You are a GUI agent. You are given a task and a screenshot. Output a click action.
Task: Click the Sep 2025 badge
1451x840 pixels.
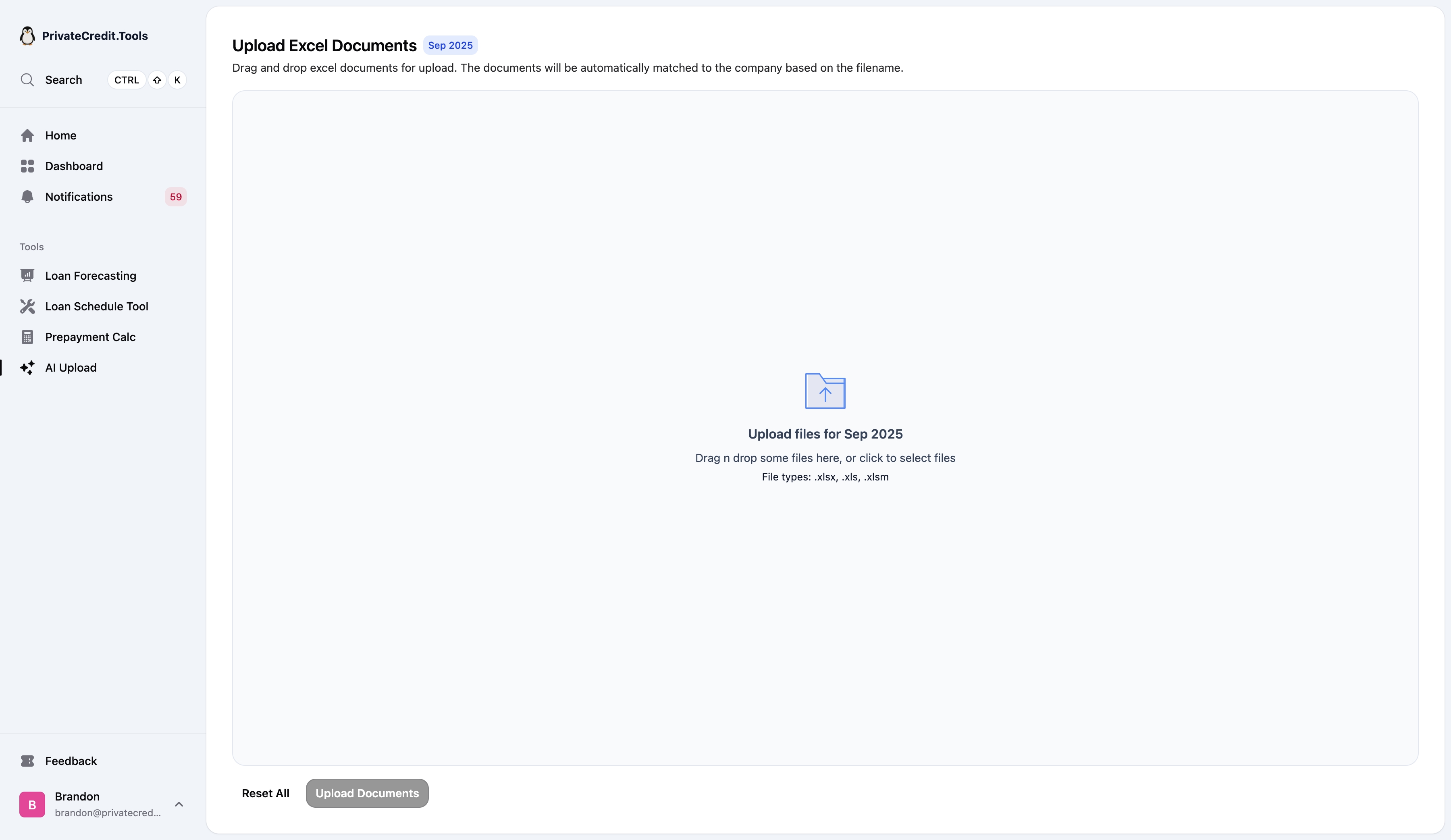(x=450, y=46)
